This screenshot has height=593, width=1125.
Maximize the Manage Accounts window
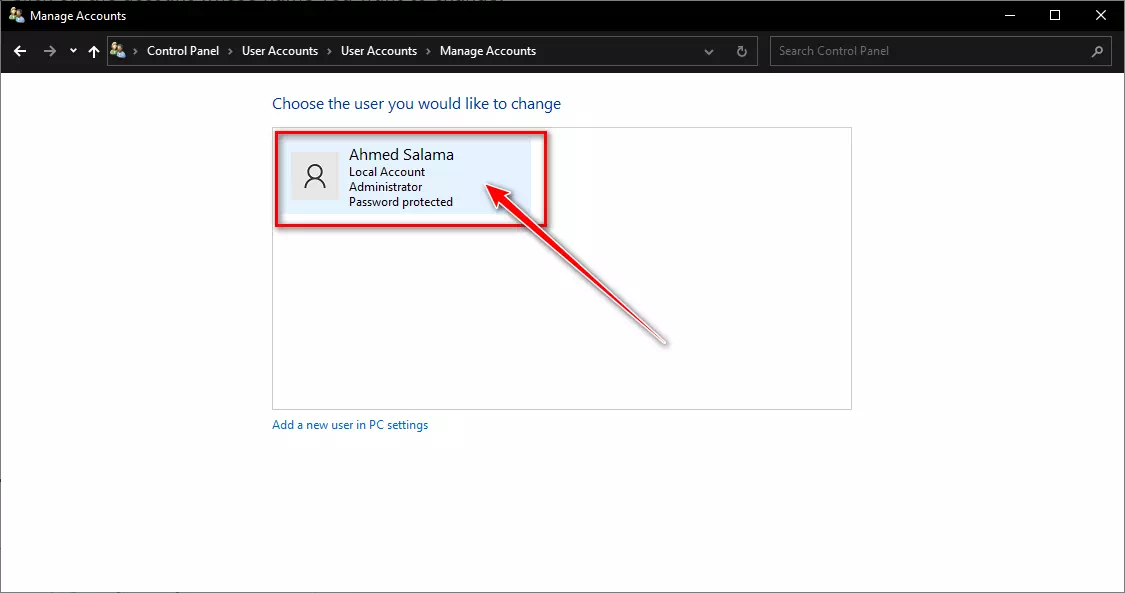pos(1055,15)
